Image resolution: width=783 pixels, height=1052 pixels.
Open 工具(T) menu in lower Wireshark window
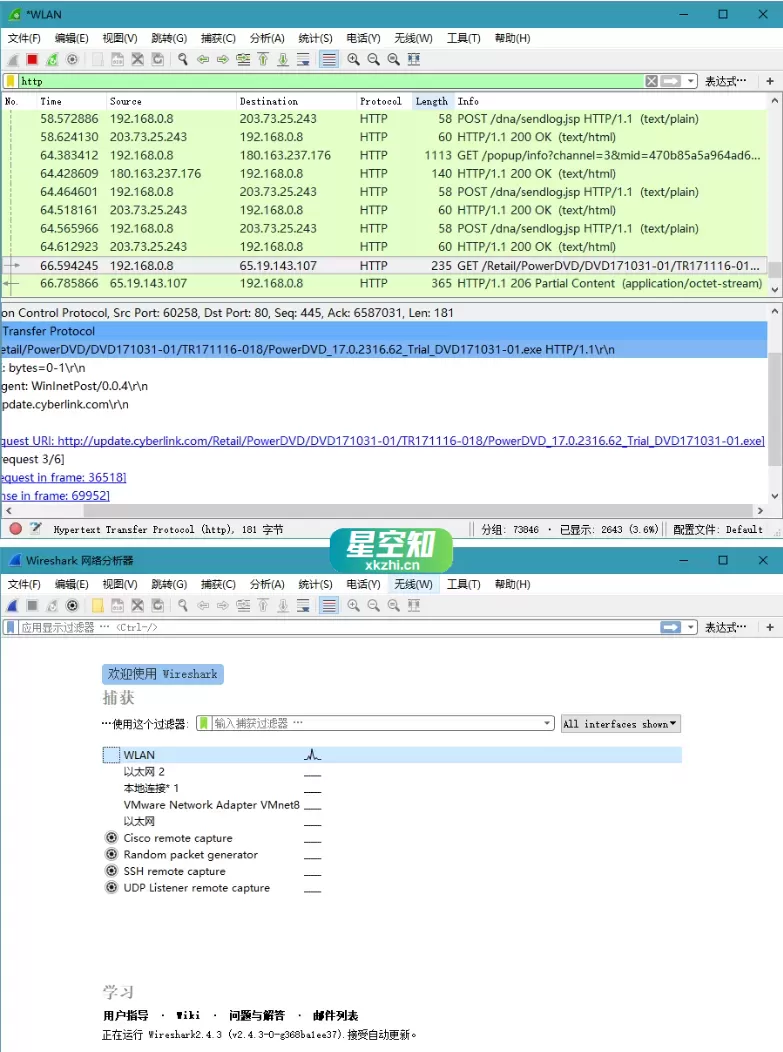pyautogui.click(x=464, y=584)
